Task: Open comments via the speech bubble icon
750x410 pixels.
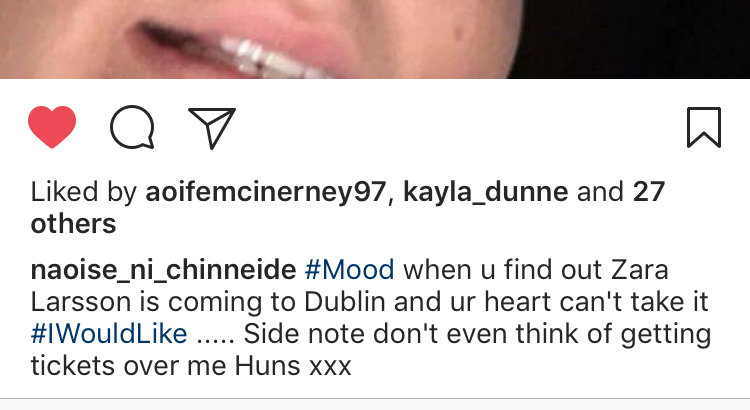Action: [132, 128]
